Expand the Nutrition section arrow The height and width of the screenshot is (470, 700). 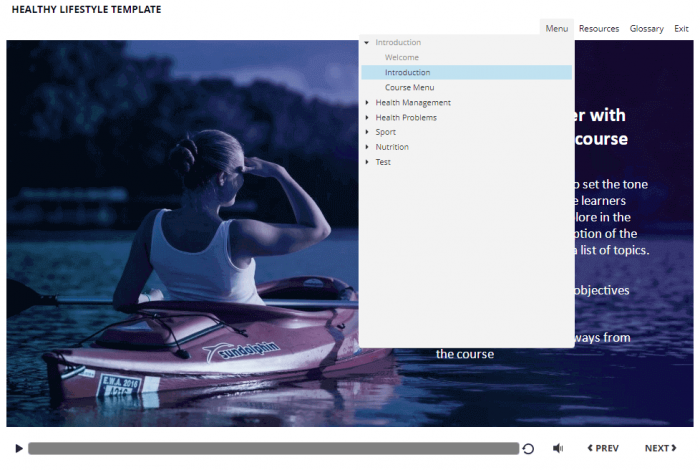[367, 147]
